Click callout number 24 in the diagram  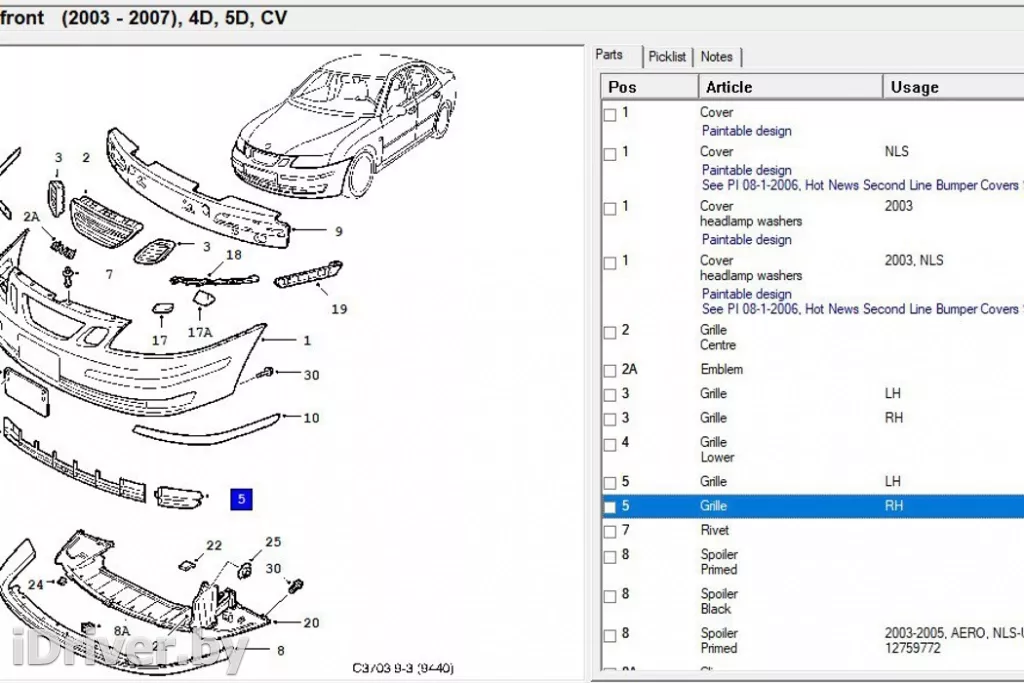[35, 584]
